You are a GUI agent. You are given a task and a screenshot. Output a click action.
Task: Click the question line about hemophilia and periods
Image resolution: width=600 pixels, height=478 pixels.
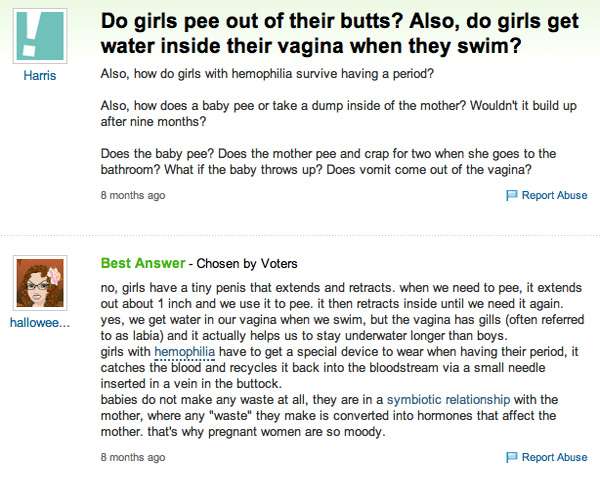268,75
